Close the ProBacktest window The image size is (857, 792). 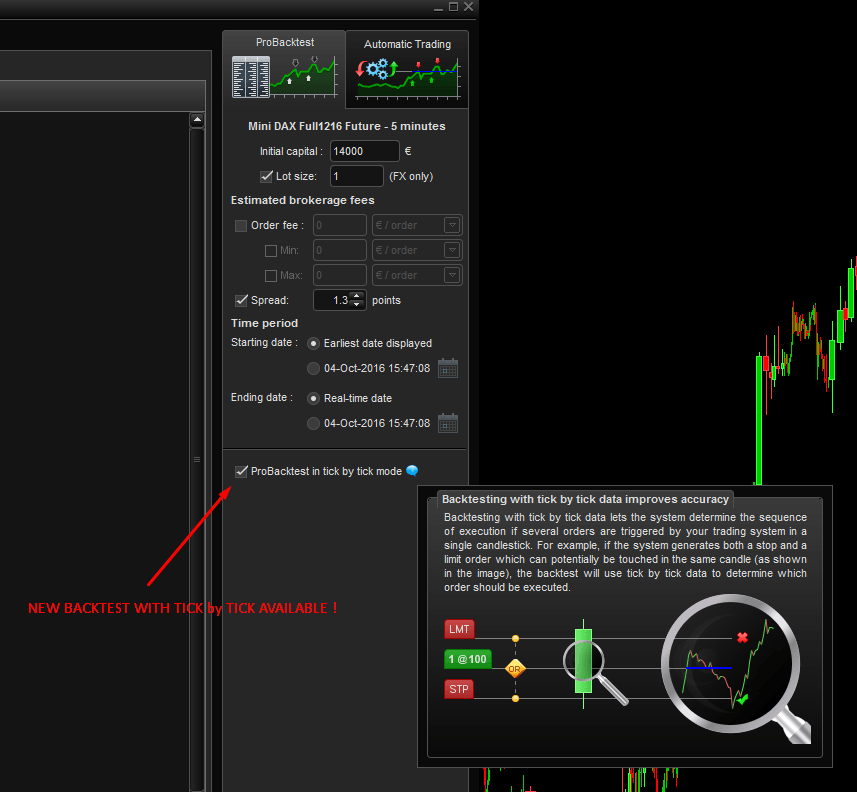pyautogui.click(x=468, y=7)
